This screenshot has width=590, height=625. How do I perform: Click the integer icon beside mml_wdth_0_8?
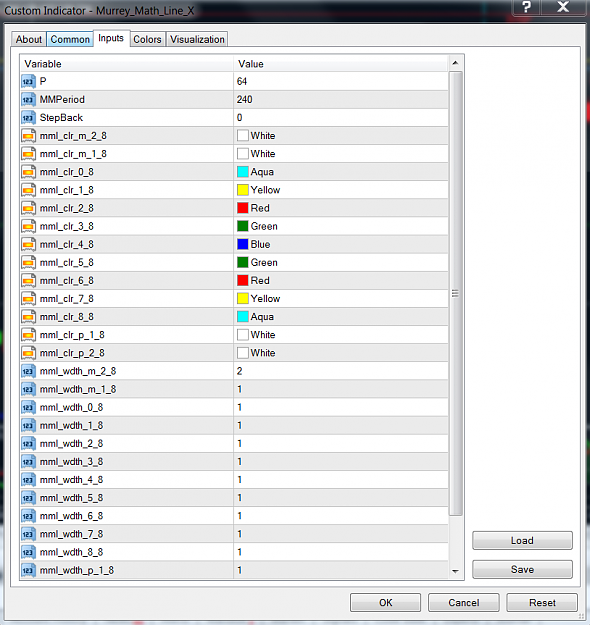coord(28,407)
